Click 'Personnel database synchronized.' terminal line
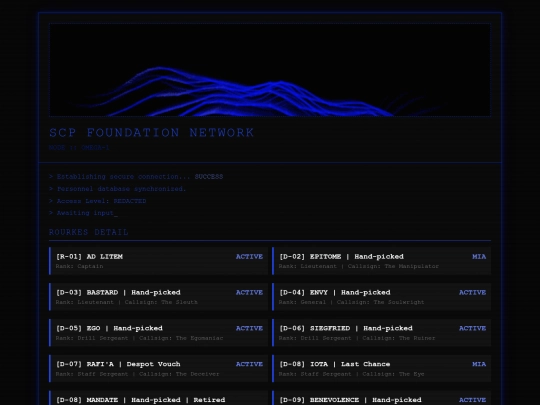540x405 pixels. (117, 189)
